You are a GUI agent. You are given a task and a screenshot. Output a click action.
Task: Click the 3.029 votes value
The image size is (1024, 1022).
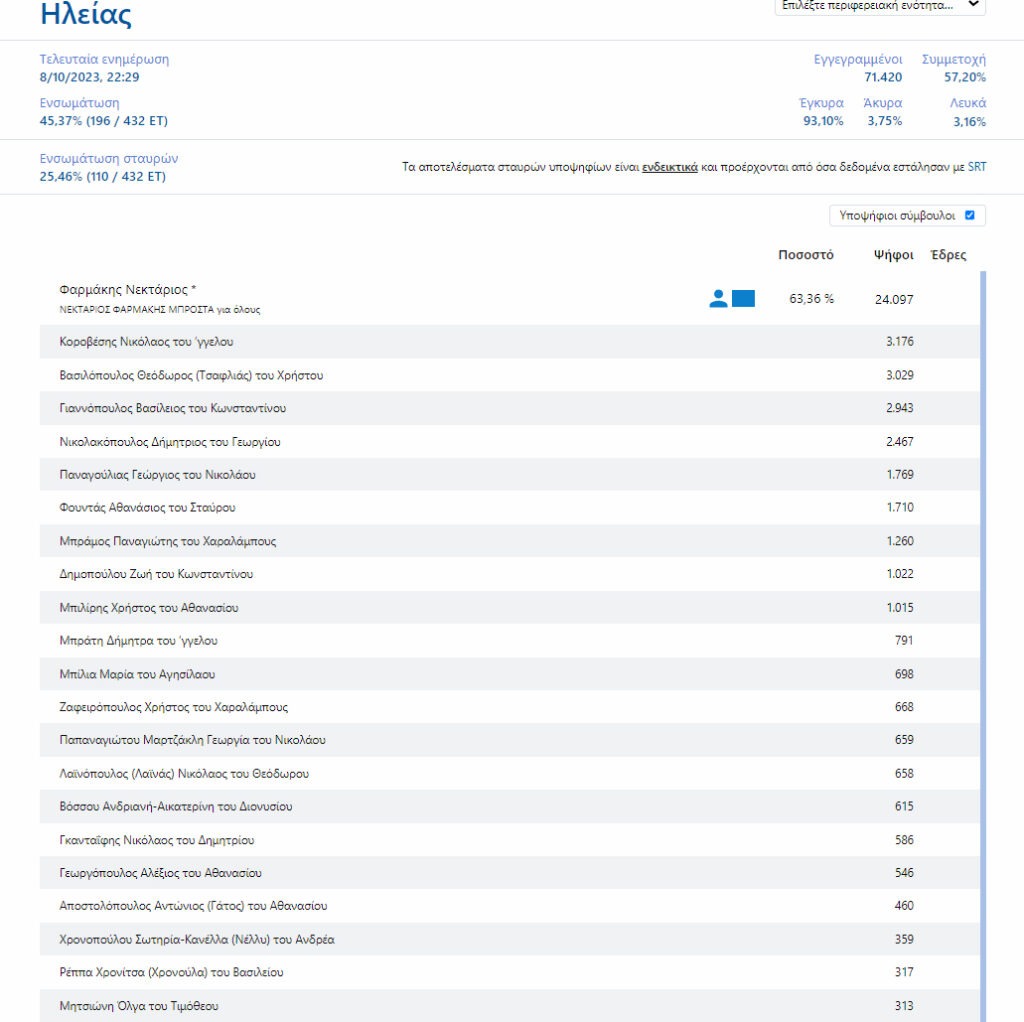[899, 375]
